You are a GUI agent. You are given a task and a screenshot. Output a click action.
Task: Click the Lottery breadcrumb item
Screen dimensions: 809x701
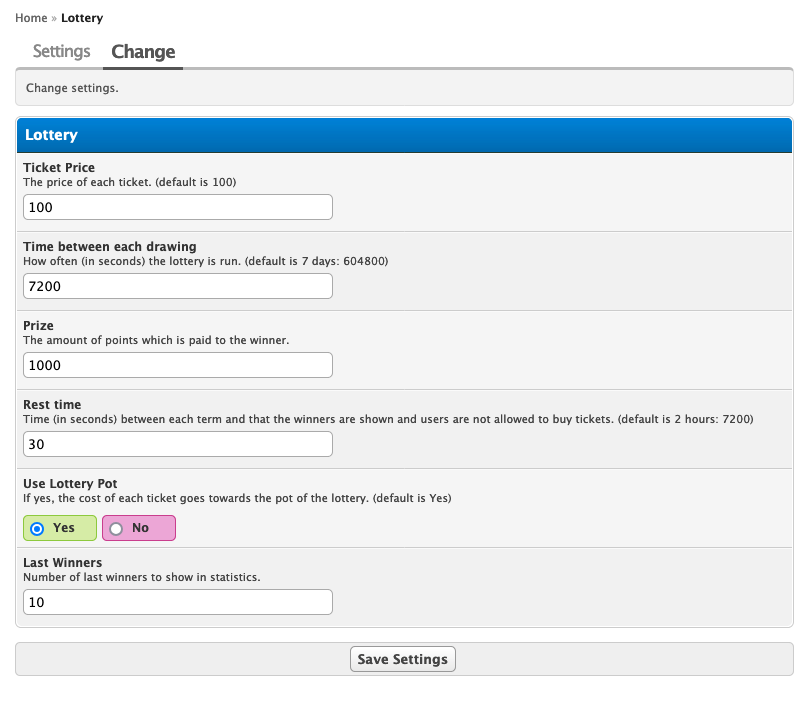(82, 18)
